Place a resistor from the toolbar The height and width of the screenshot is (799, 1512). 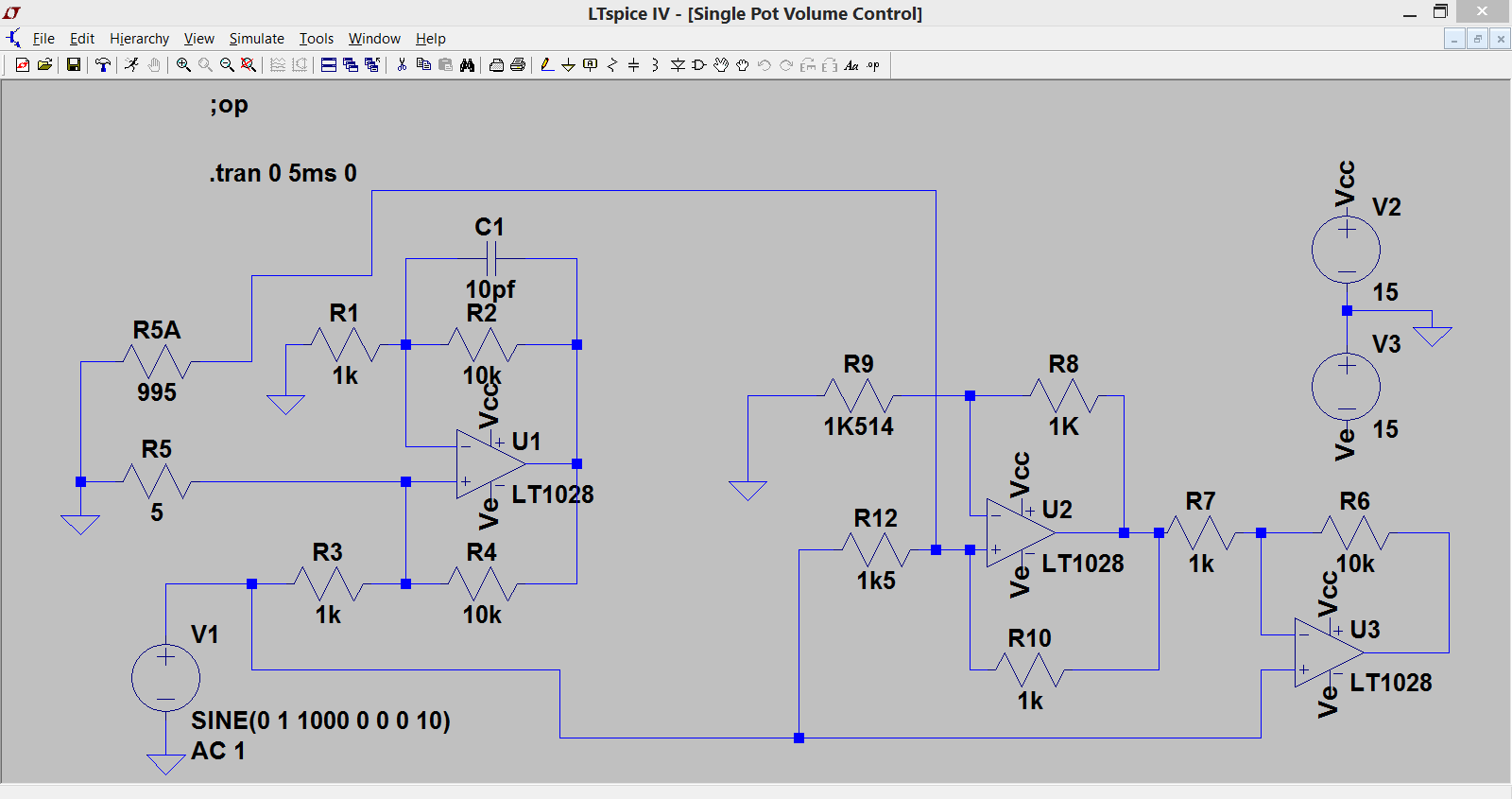[612, 65]
